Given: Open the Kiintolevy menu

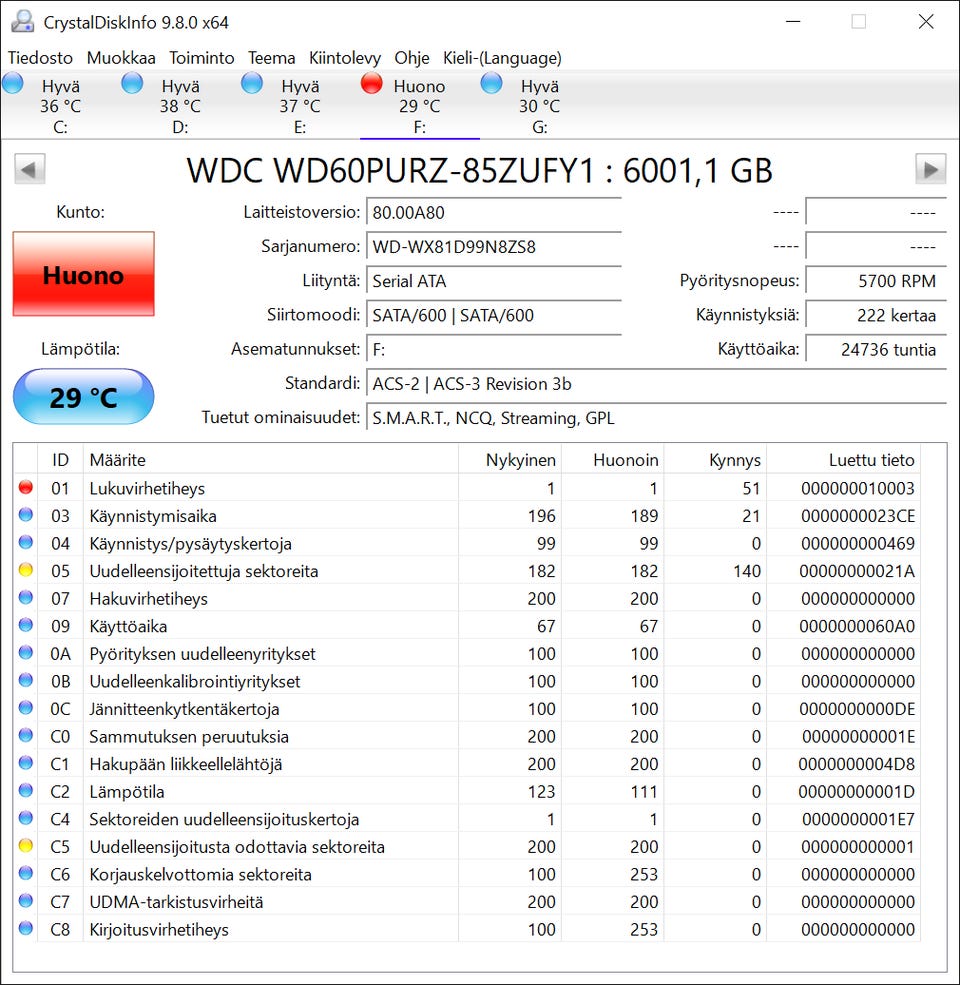Looking at the screenshot, I should [345, 58].
